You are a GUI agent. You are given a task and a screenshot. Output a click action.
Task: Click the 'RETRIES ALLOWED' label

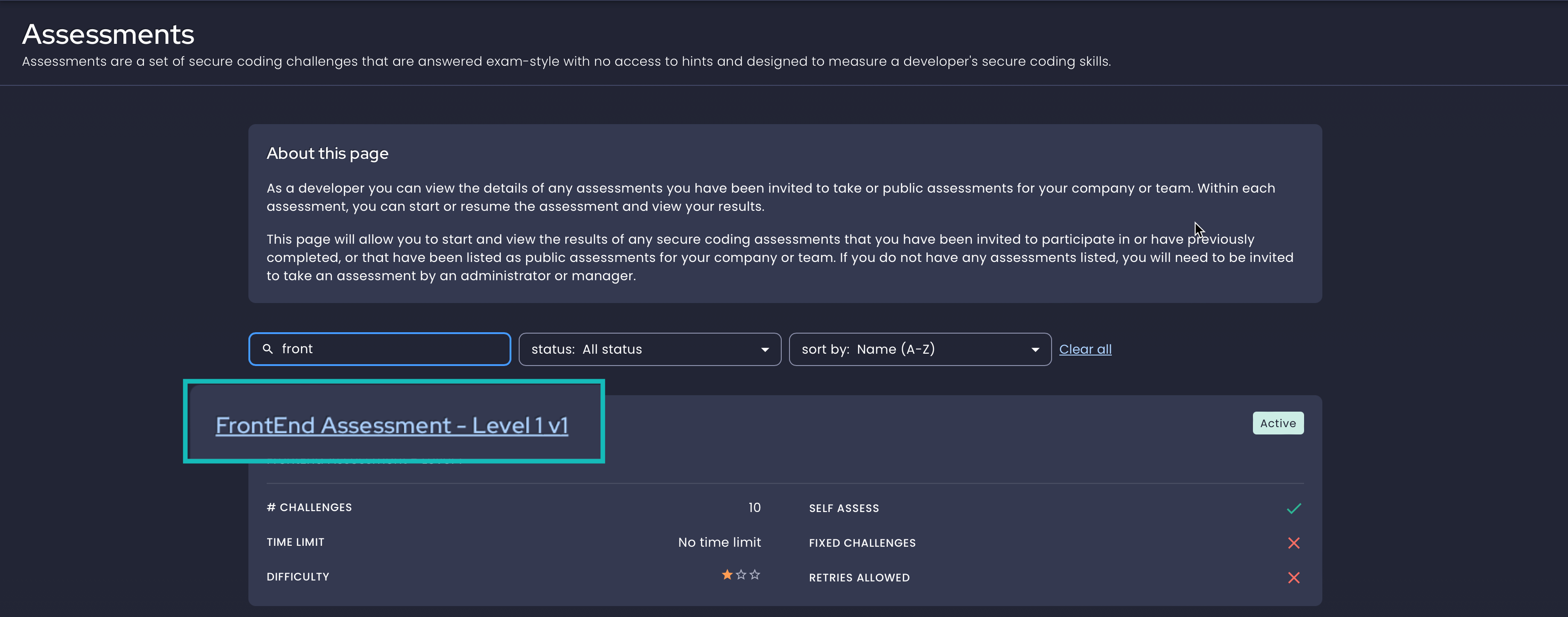tap(859, 577)
